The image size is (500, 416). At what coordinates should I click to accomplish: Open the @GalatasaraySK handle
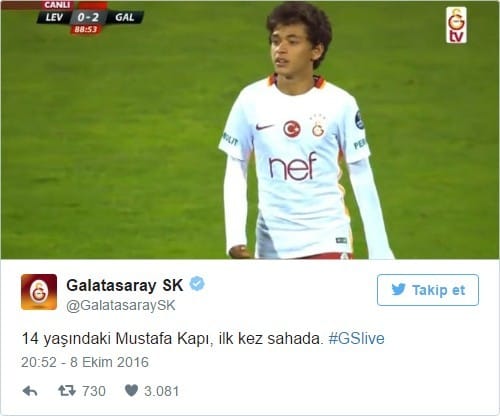121,305
